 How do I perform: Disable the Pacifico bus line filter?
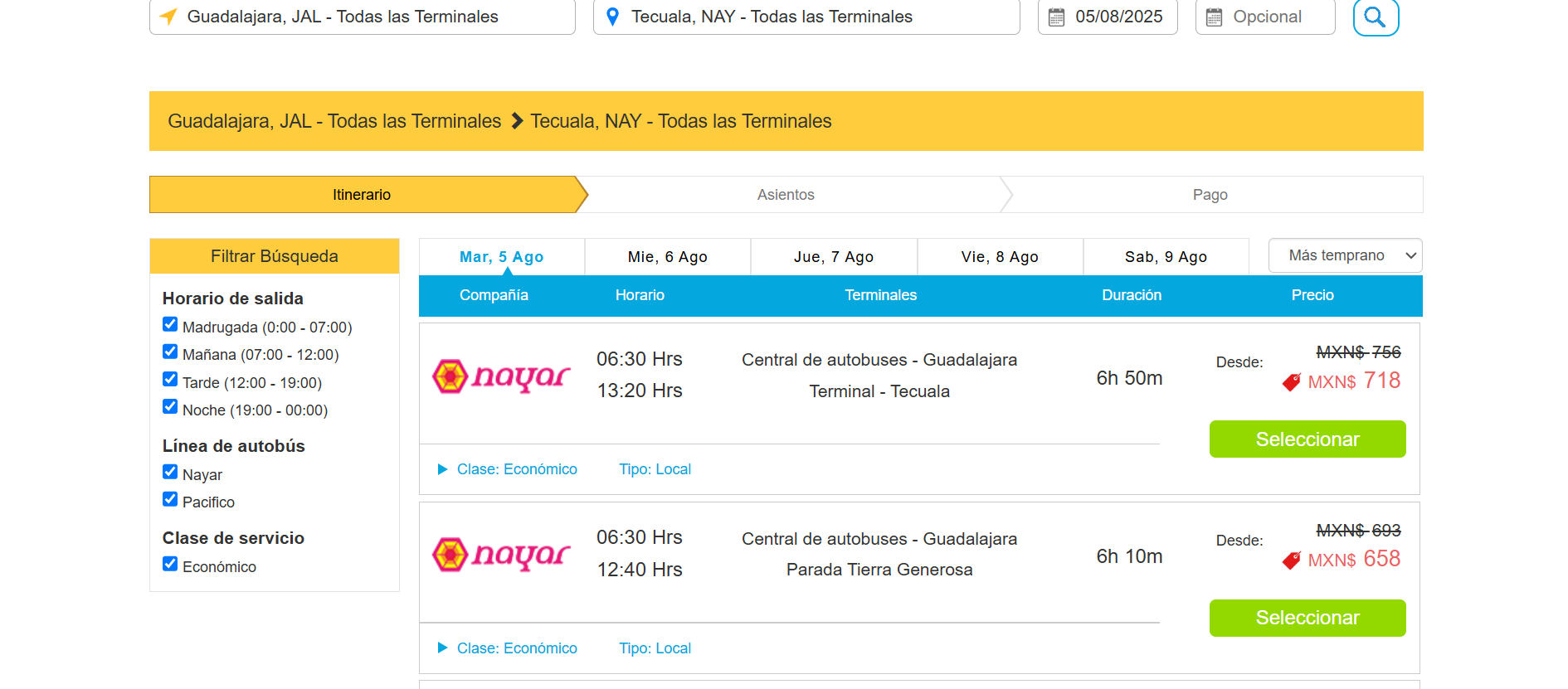tap(170, 499)
